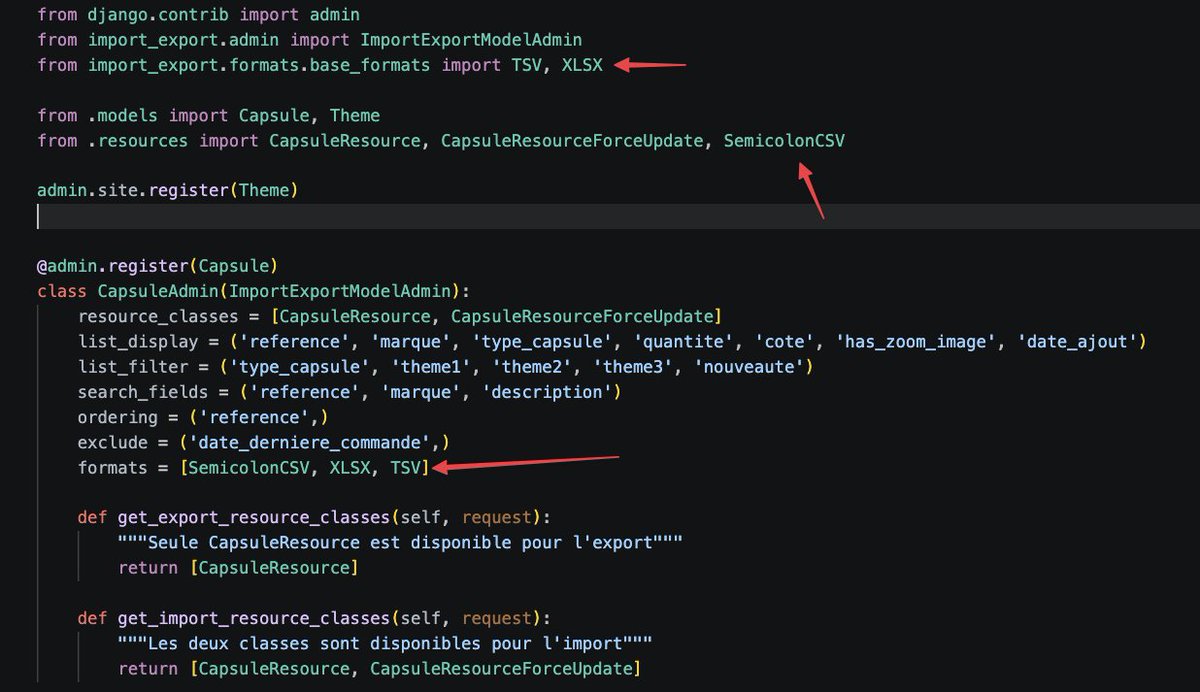
Task: Click 'XLSX' in the base_formats import line
Action: coord(582,65)
